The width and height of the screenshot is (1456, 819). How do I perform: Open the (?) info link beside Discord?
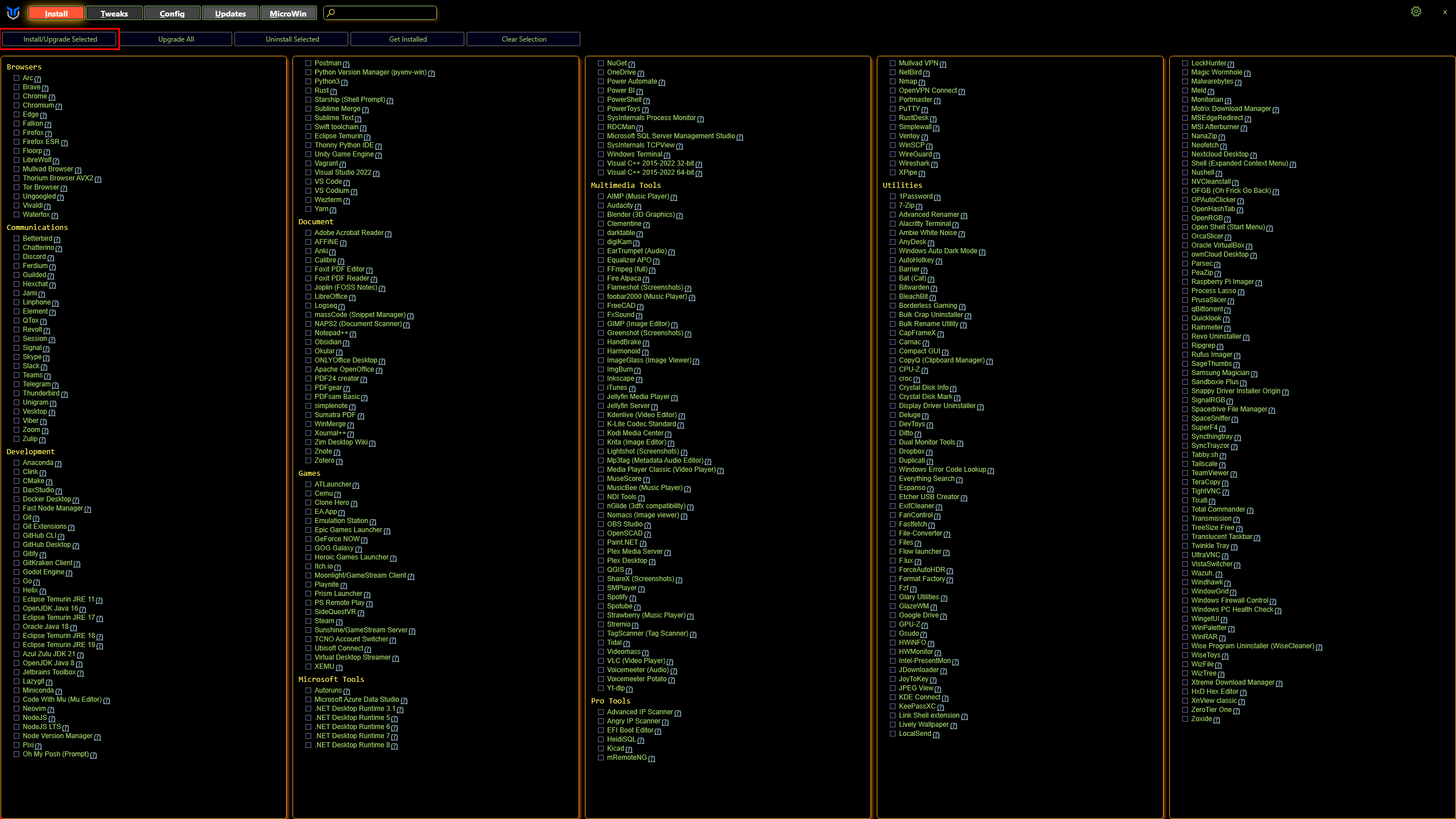[51, 257]
